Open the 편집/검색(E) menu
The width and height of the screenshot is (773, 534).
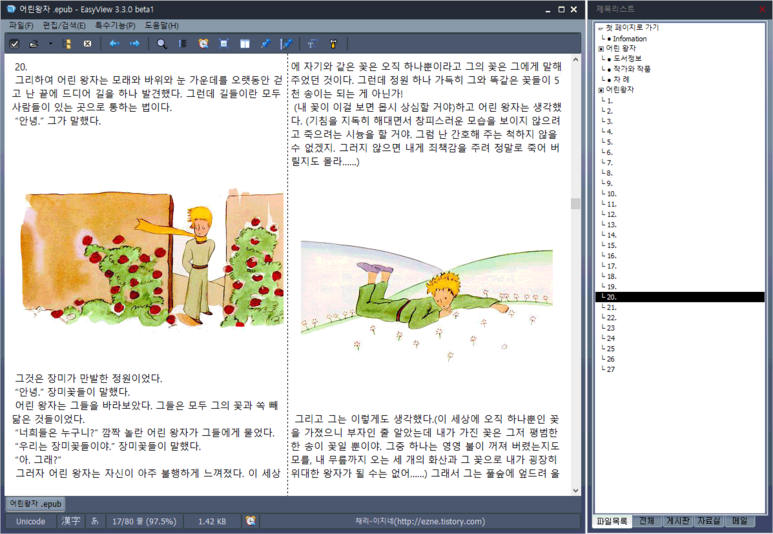pos(64,25)
